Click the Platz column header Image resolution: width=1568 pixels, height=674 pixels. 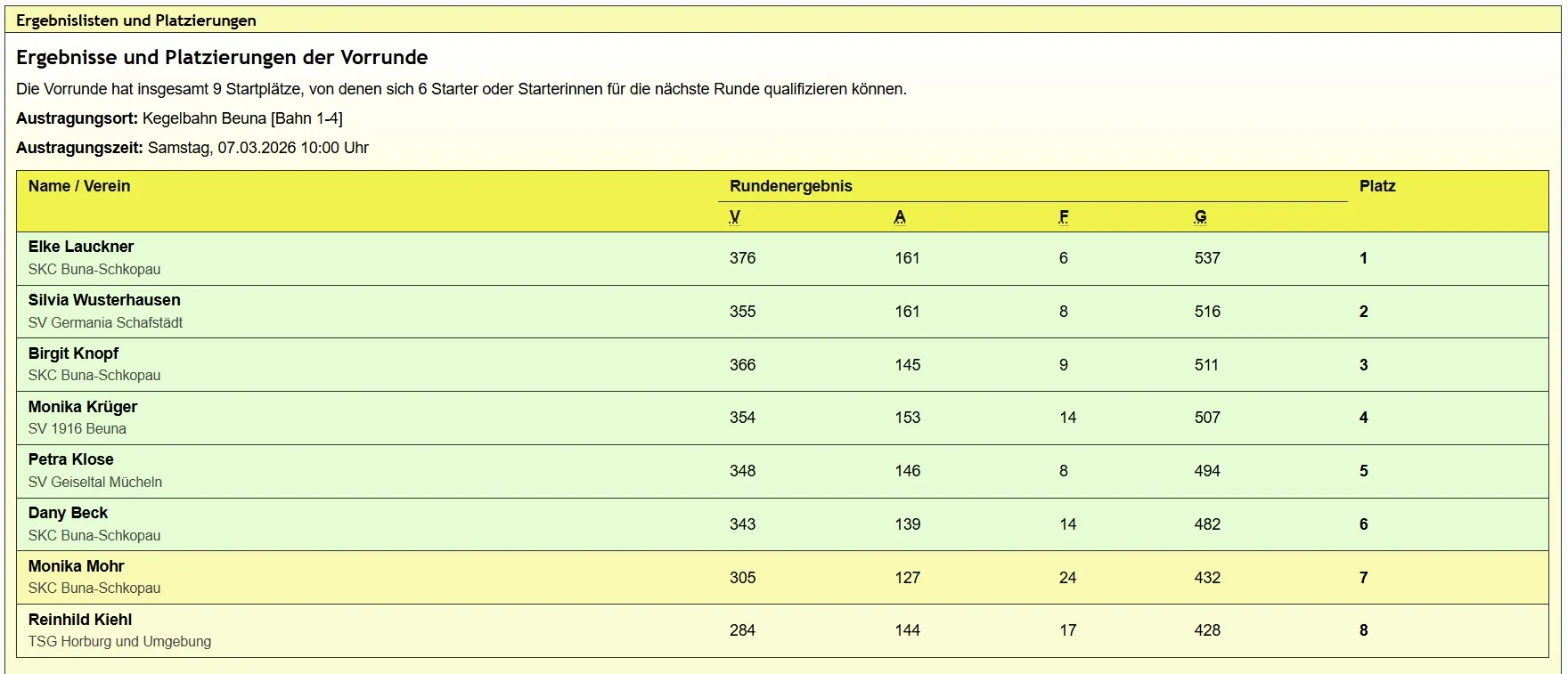(1376, 186)
